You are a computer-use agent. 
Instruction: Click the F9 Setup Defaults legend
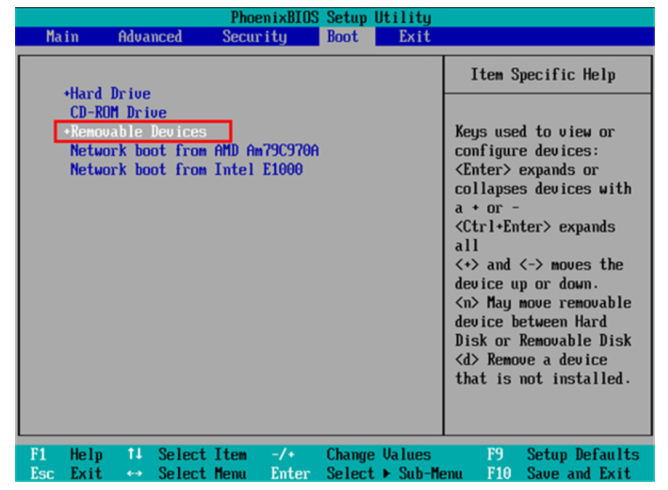coord(562,455)
